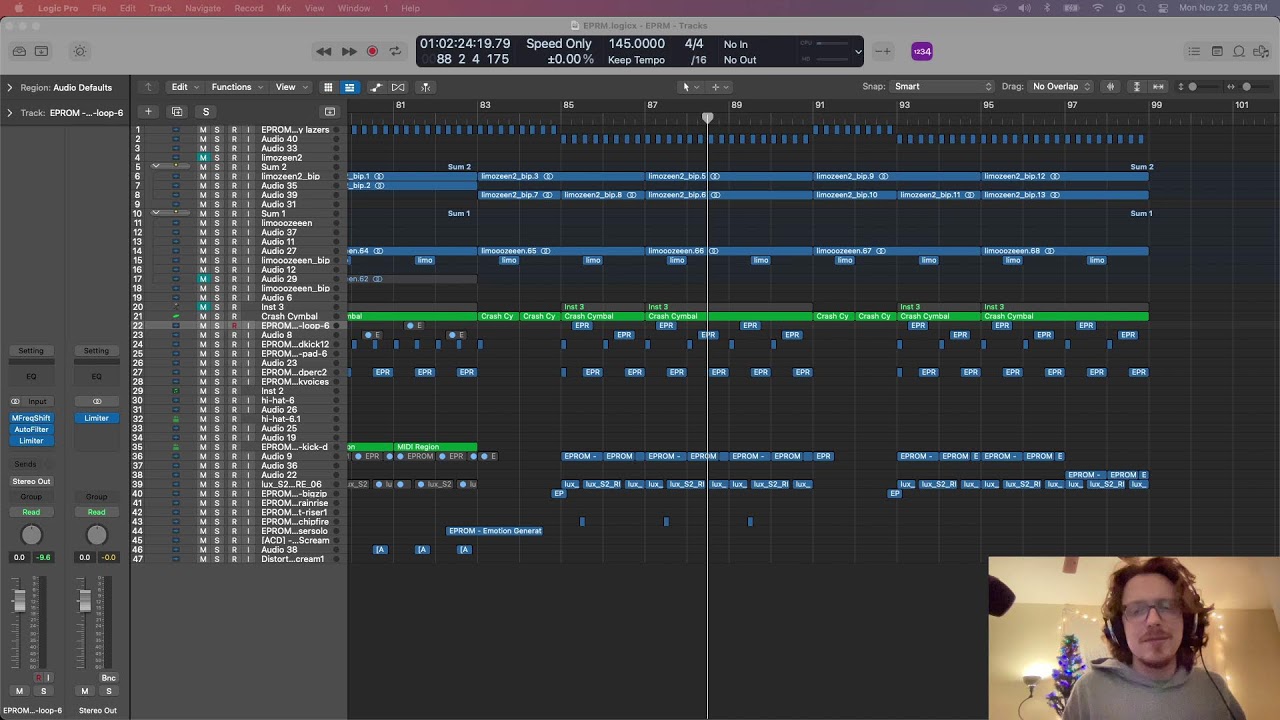Viewport: 1280px width, 720px height.
Task: Toggle horizontal auto zoom icon
Action: coord(1158,87)
